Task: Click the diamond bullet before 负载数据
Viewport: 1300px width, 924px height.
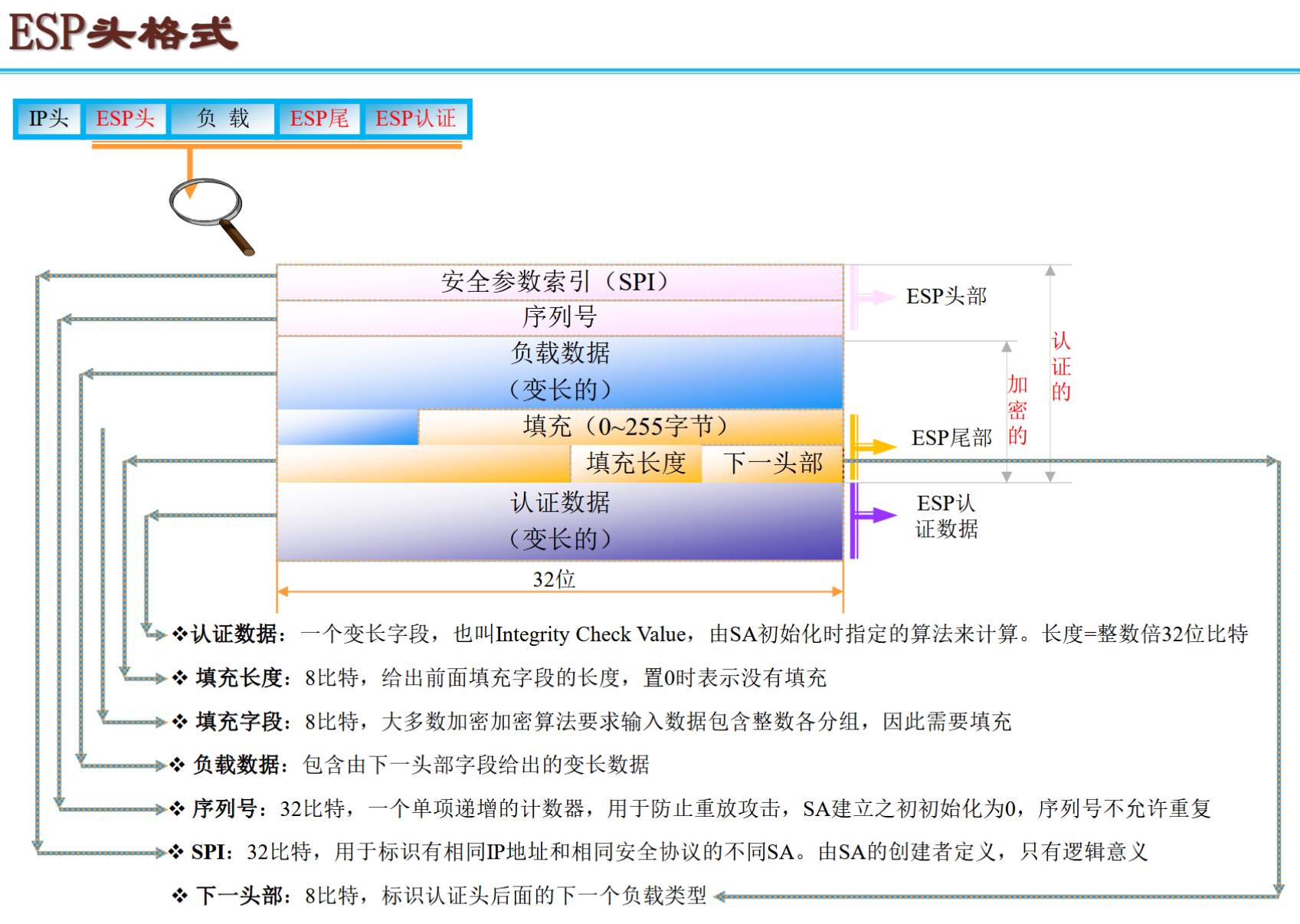Action: 178,764
